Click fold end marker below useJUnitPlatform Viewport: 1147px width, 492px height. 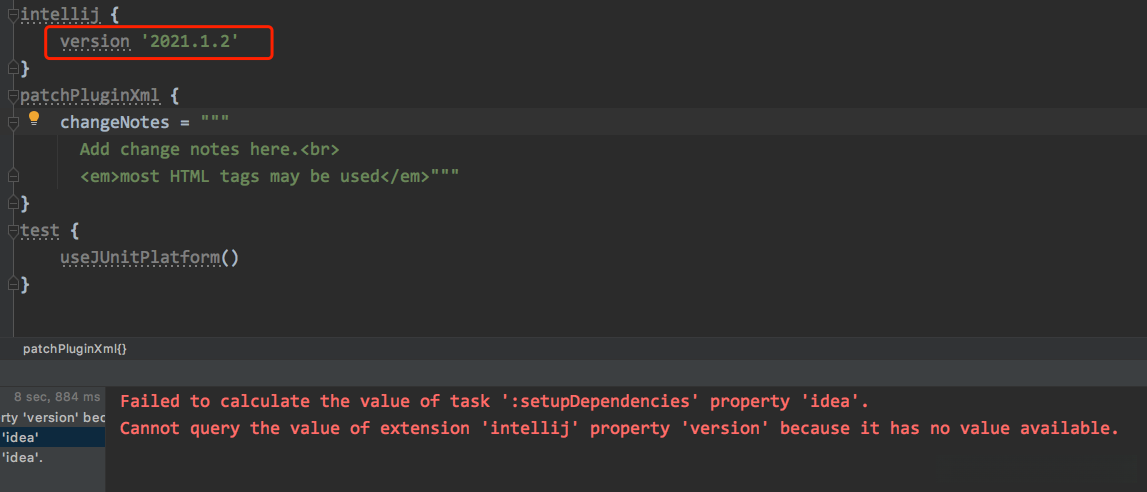(12, 285)
